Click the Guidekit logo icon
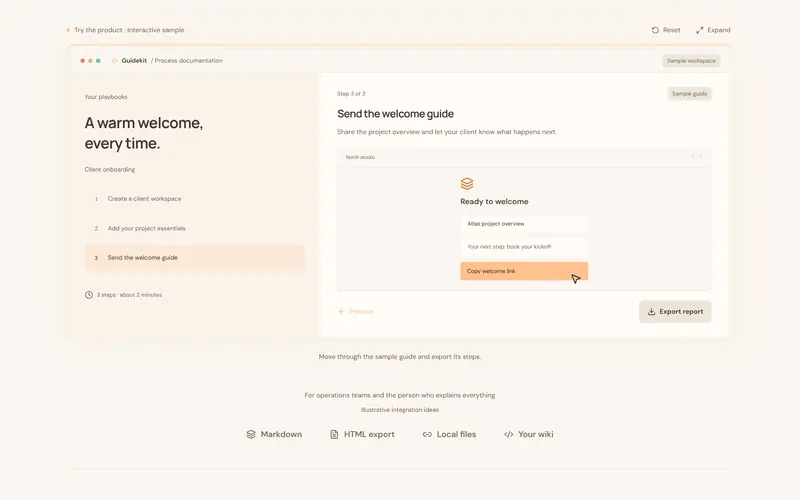800x500 pixels. [114, 61]
